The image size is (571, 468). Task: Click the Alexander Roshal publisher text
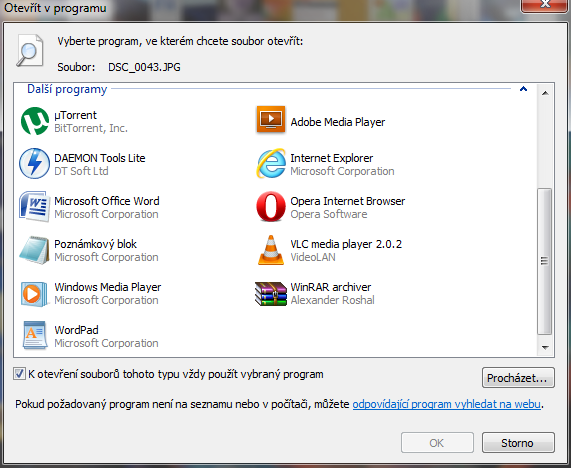click(x=332, y=300)
